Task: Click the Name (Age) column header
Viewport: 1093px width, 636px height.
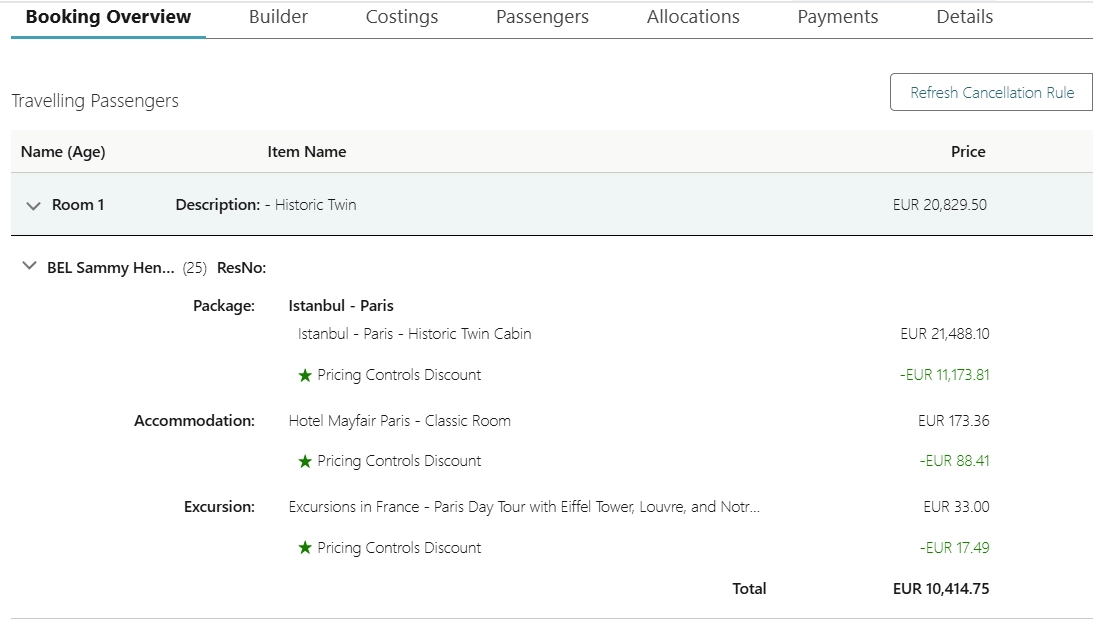Action: tap(63, 152)
